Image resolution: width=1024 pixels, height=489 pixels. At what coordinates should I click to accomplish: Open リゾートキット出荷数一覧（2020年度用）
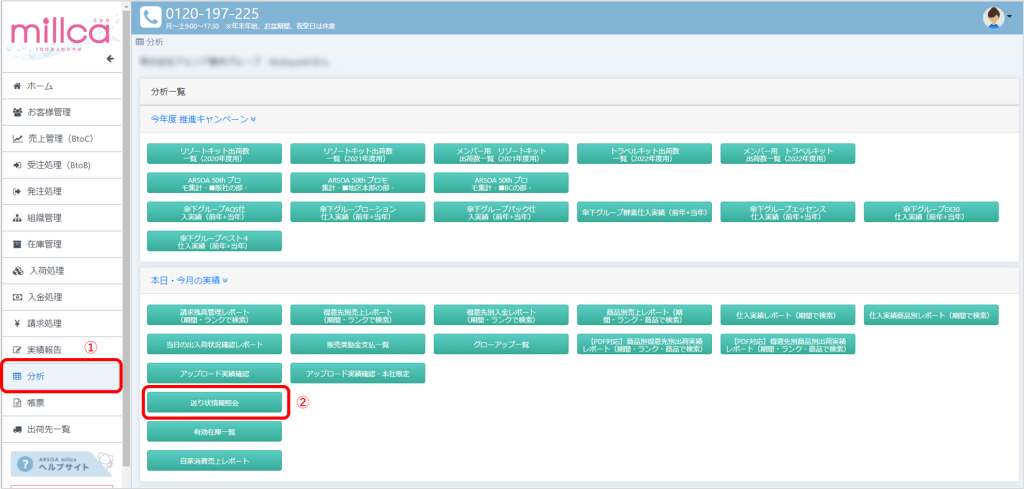click(x=214, y=153)
